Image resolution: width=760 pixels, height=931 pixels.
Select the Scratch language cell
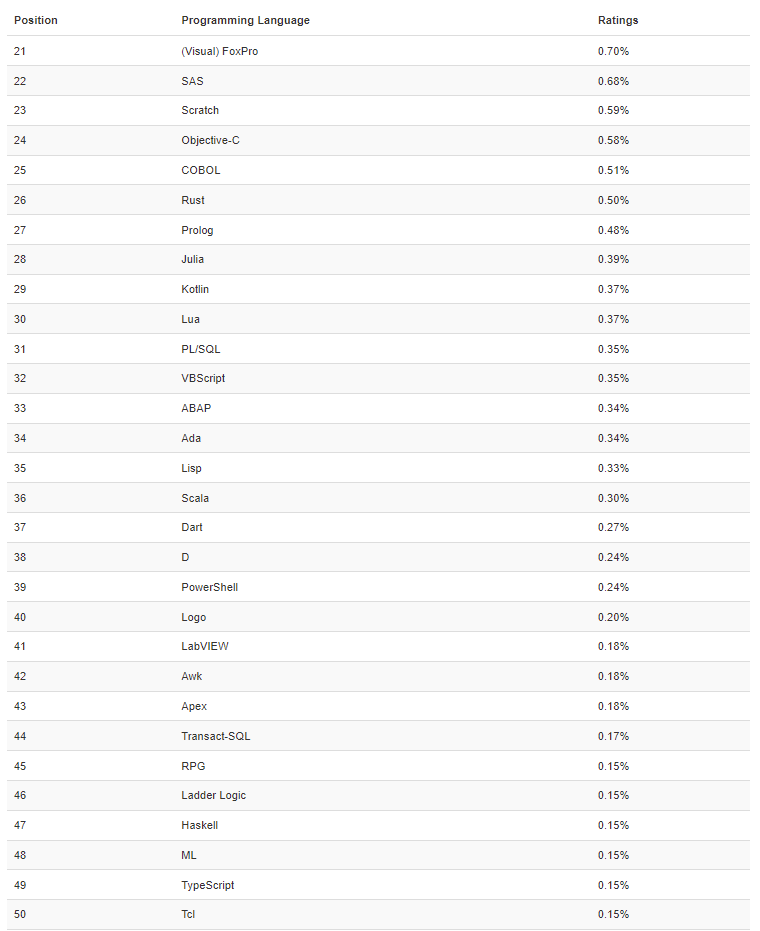[200, 110]
